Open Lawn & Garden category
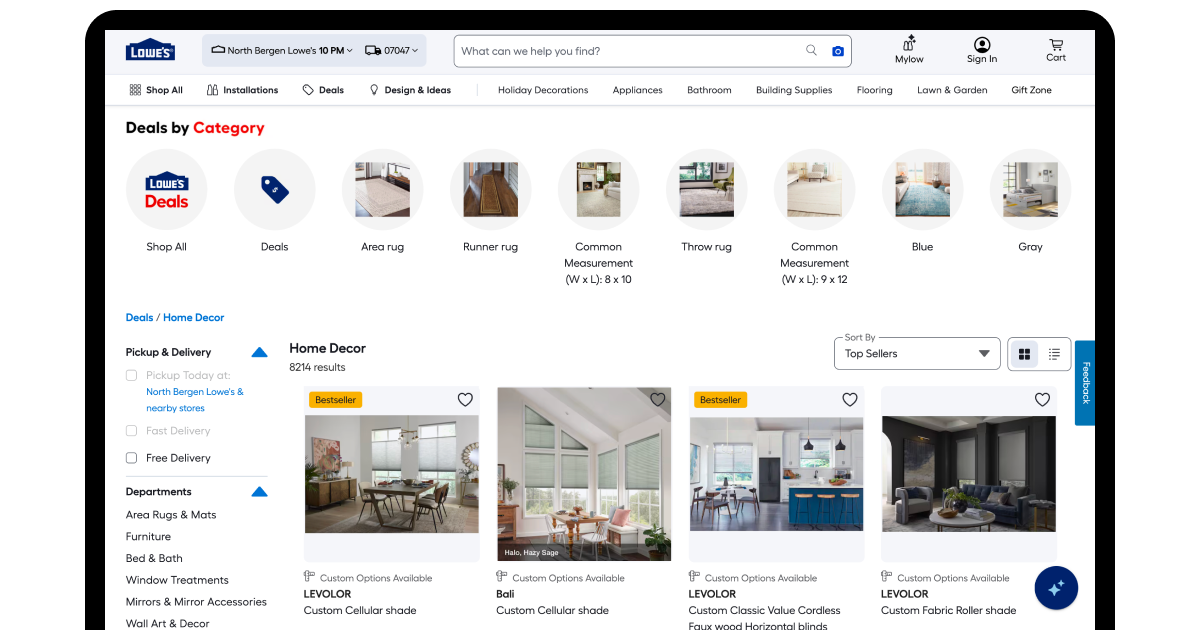Screen dimensions: 1200x630 coord(952,90)
